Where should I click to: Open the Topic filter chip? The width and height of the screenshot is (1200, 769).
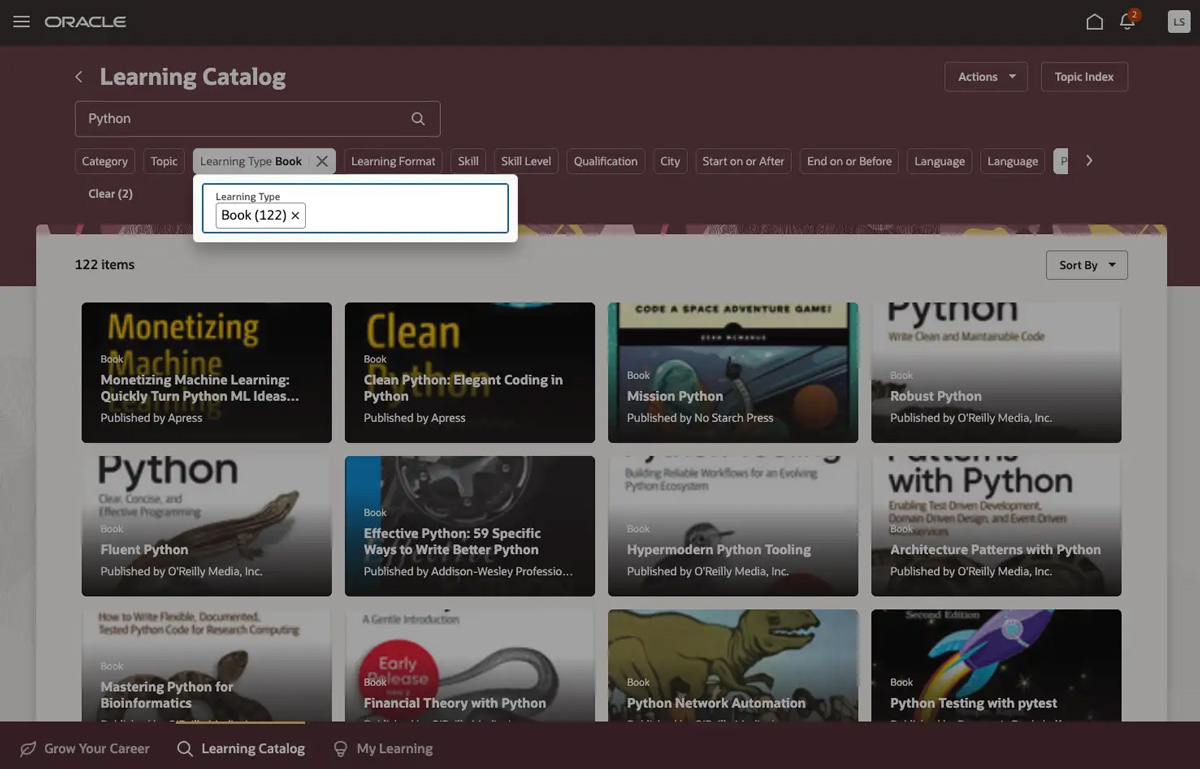coord(164,161)
